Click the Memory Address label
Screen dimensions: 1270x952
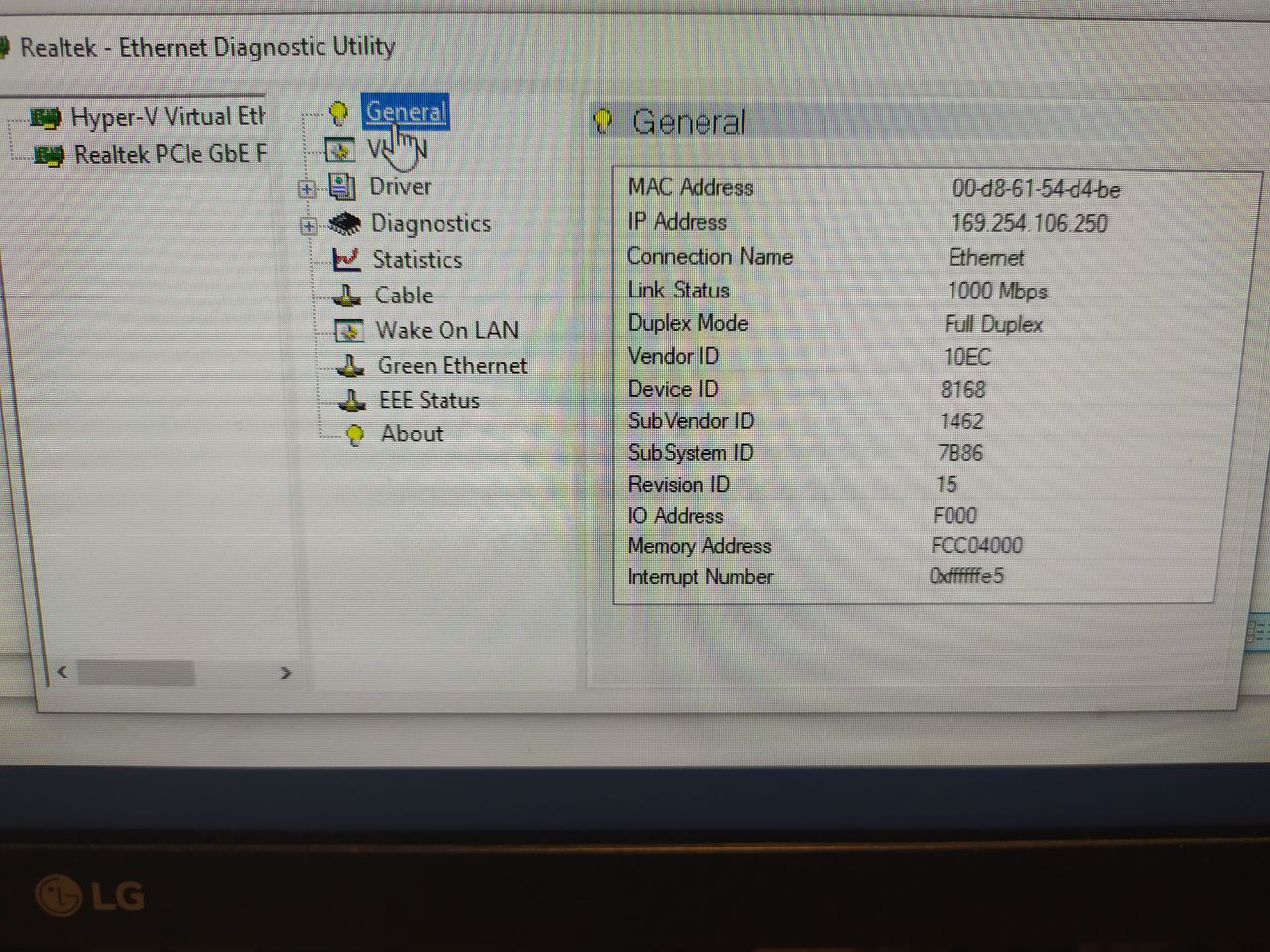click(x=699, y=546)
